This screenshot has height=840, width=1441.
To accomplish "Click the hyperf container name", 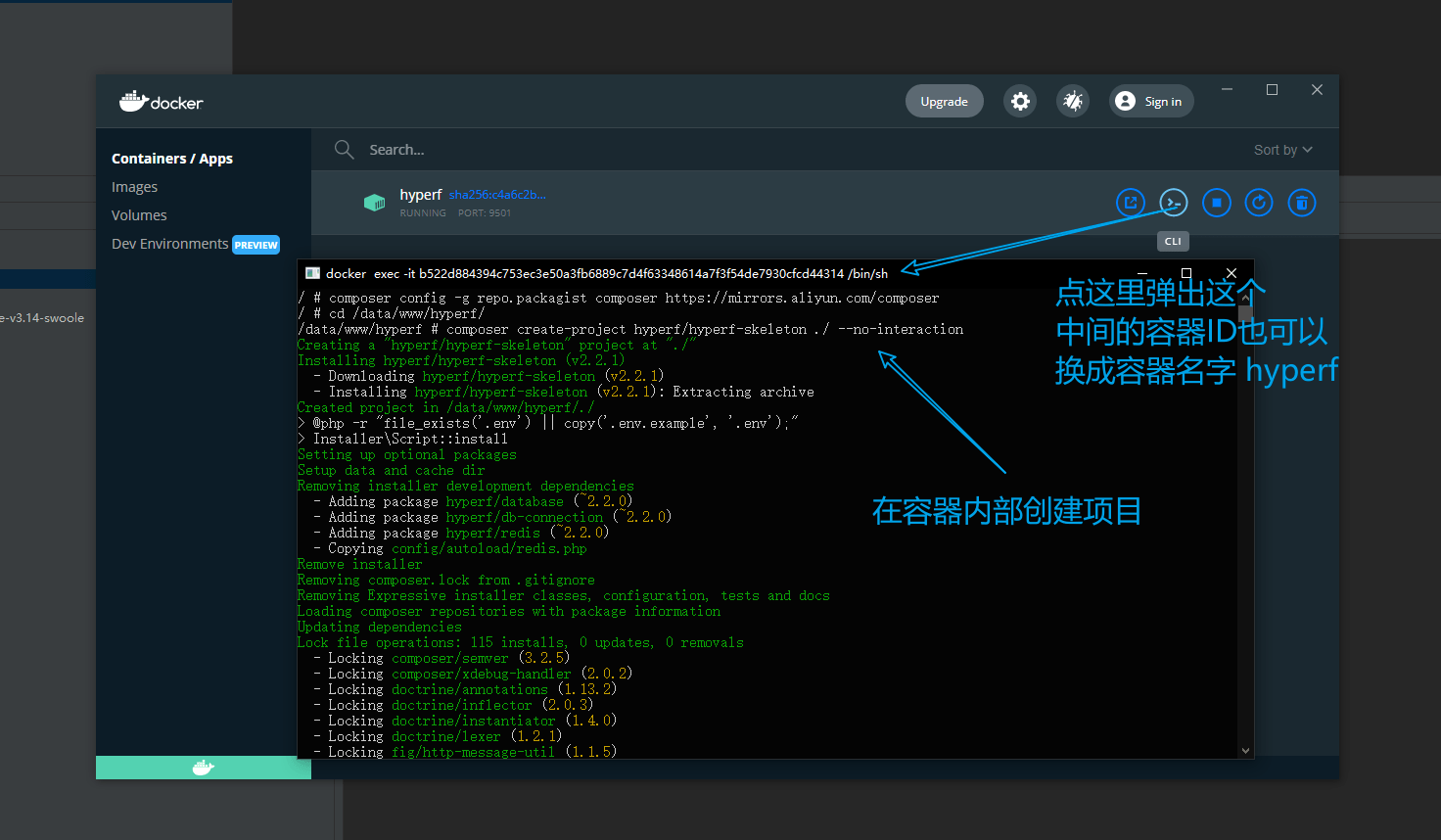I will (420, 195).
